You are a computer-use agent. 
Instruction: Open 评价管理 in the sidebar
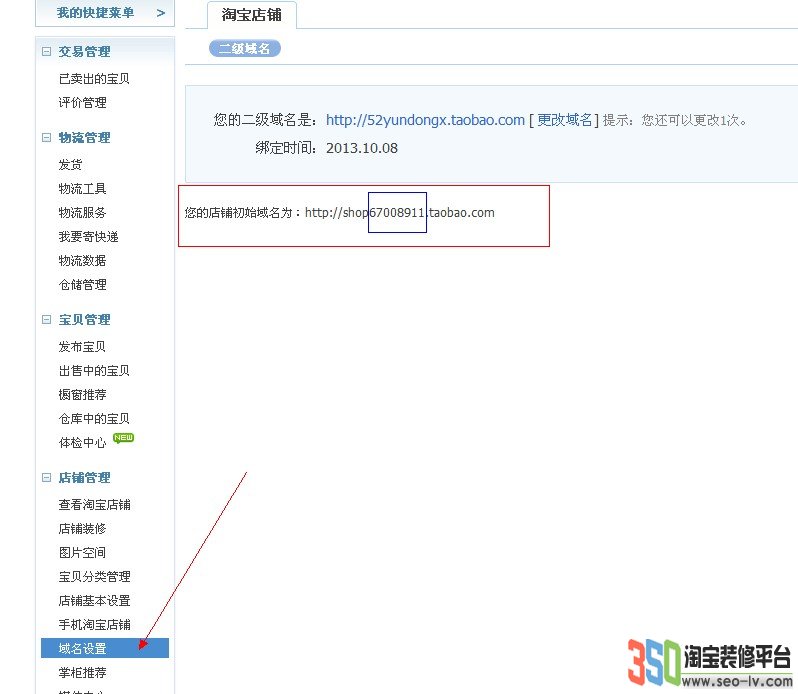(82, 102)
